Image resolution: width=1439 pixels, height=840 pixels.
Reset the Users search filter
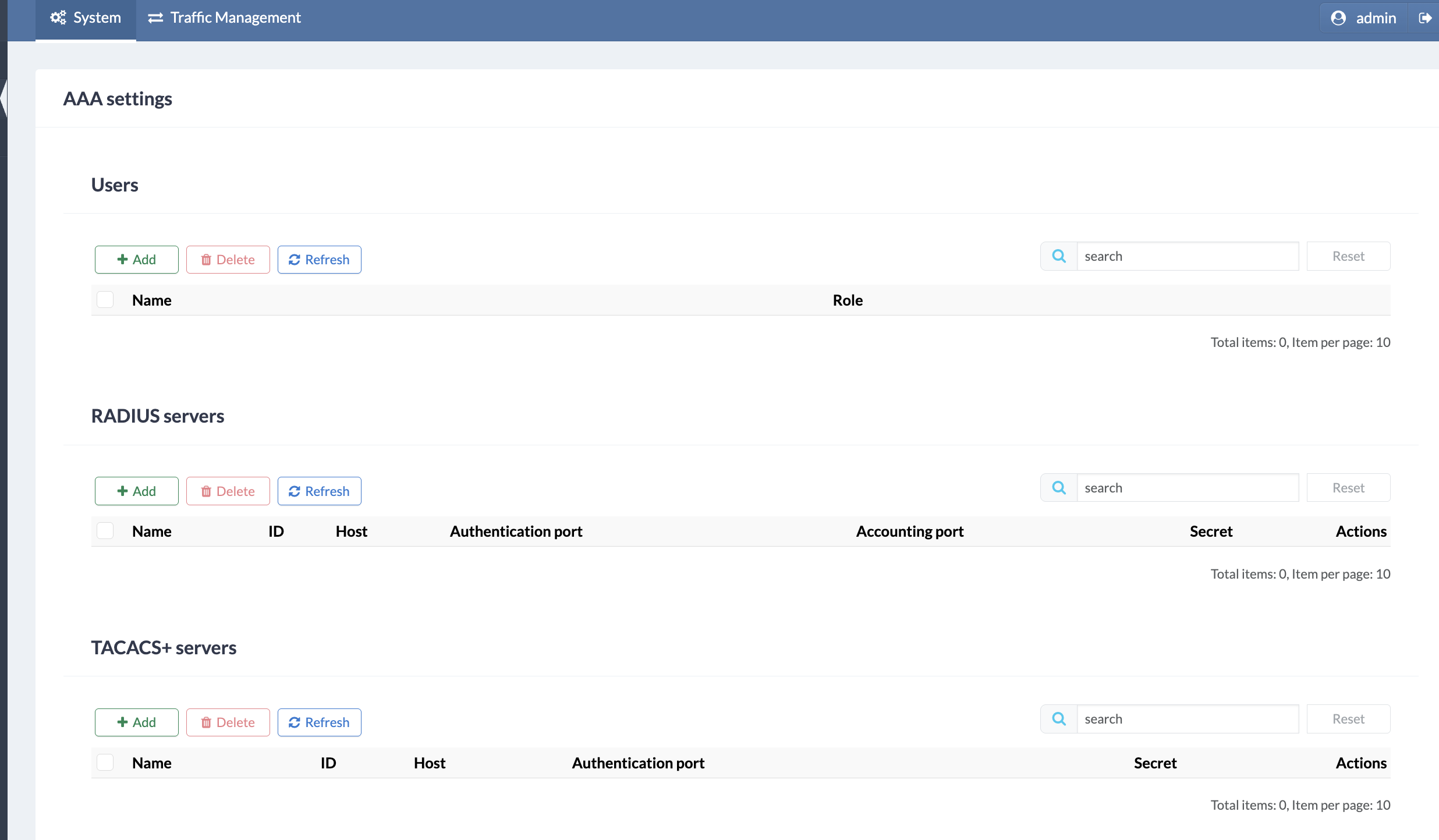click(1348, 256)
